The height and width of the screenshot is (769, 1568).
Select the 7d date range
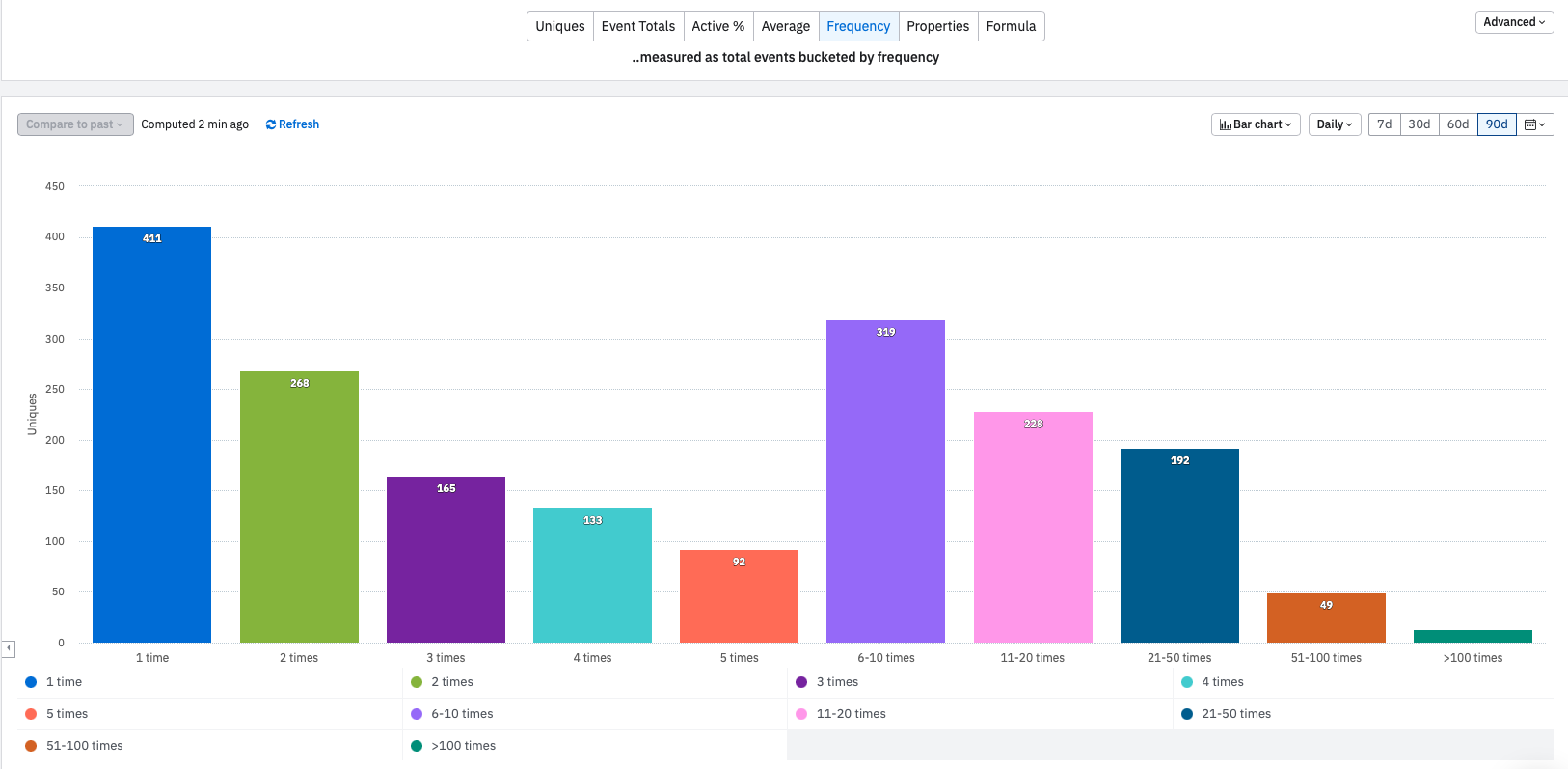point(1385,124)
